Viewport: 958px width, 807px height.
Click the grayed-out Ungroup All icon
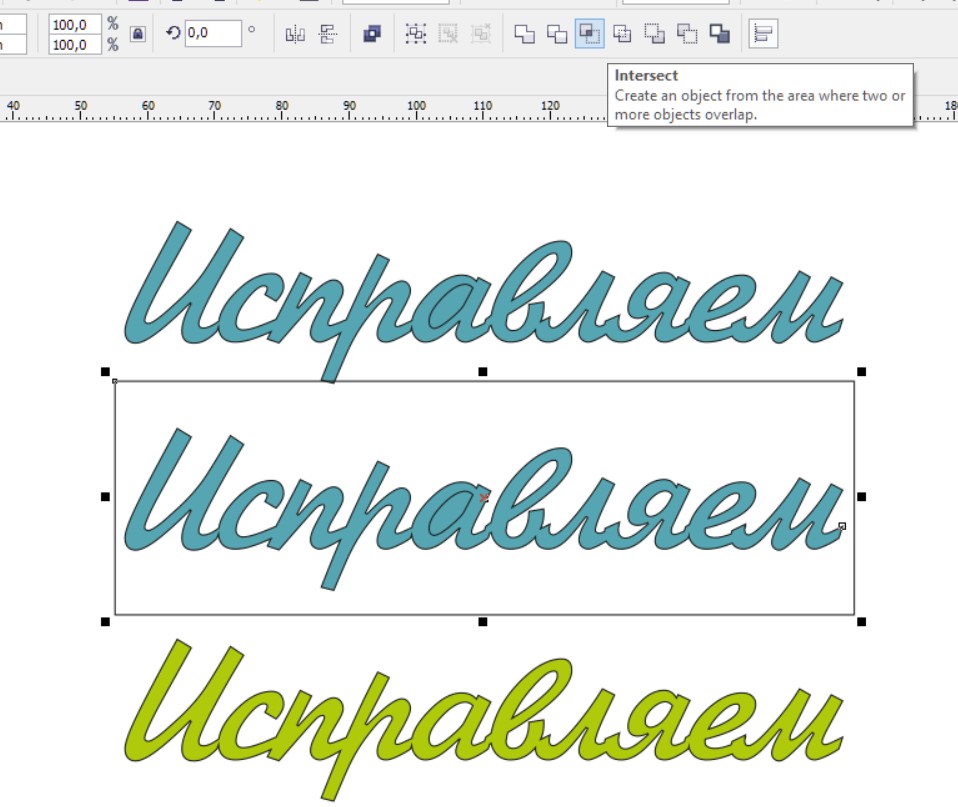point(481,34)
